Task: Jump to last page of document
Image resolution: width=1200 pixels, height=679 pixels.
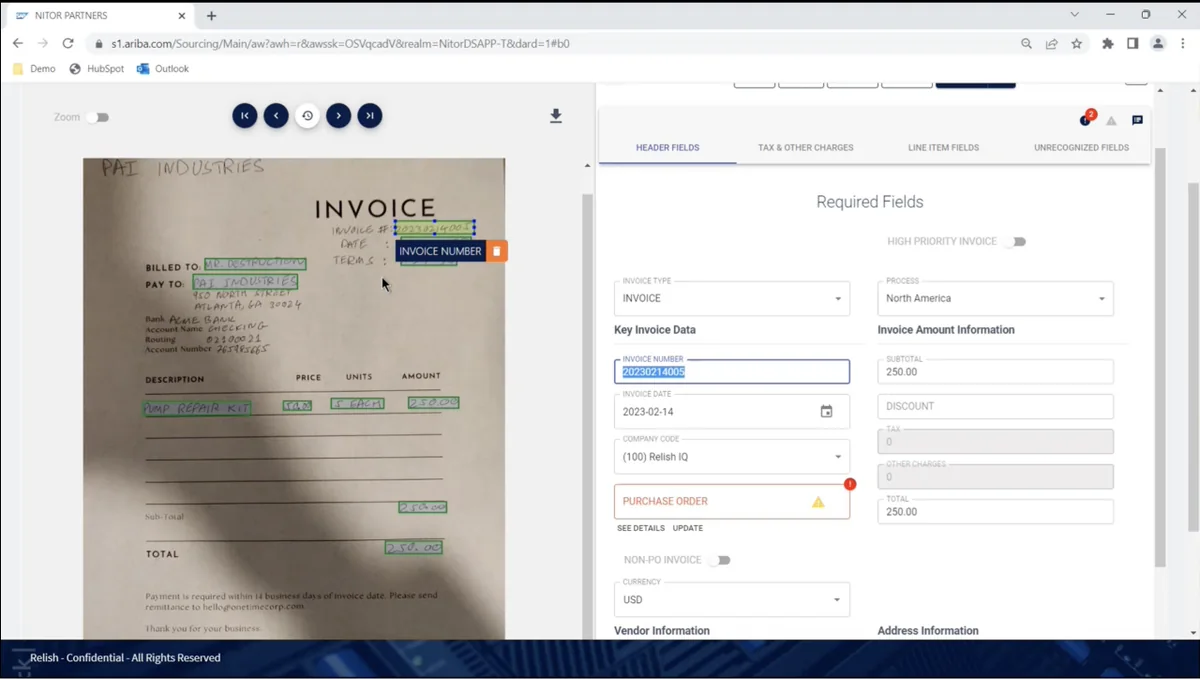Action: pyautogui.click(x=370, y=116)
